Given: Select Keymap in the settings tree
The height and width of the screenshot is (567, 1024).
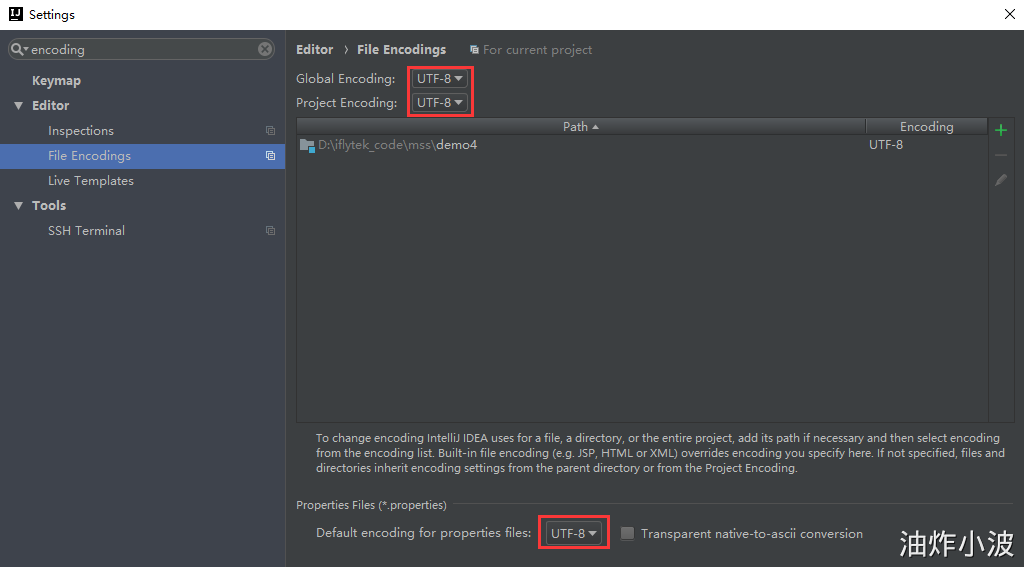Looking at the screenshot, I should pyautogui.click(x=56, y=81).
